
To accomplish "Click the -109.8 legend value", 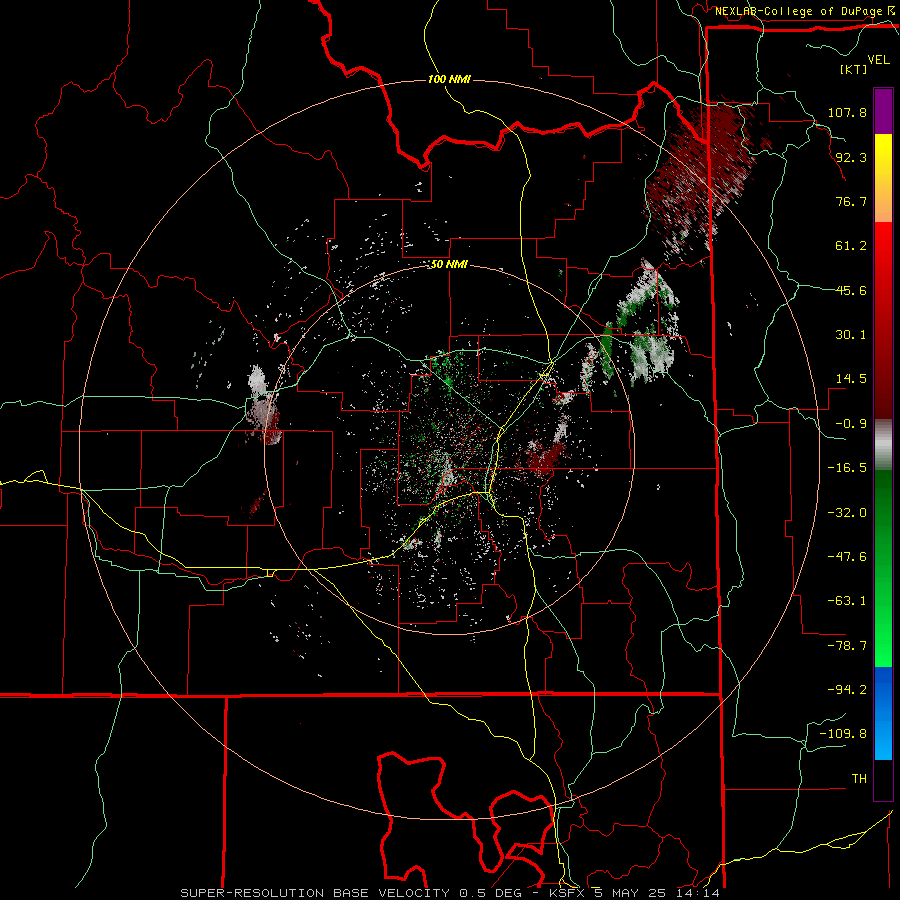I will pyautogui.click(x=843, y=734).
